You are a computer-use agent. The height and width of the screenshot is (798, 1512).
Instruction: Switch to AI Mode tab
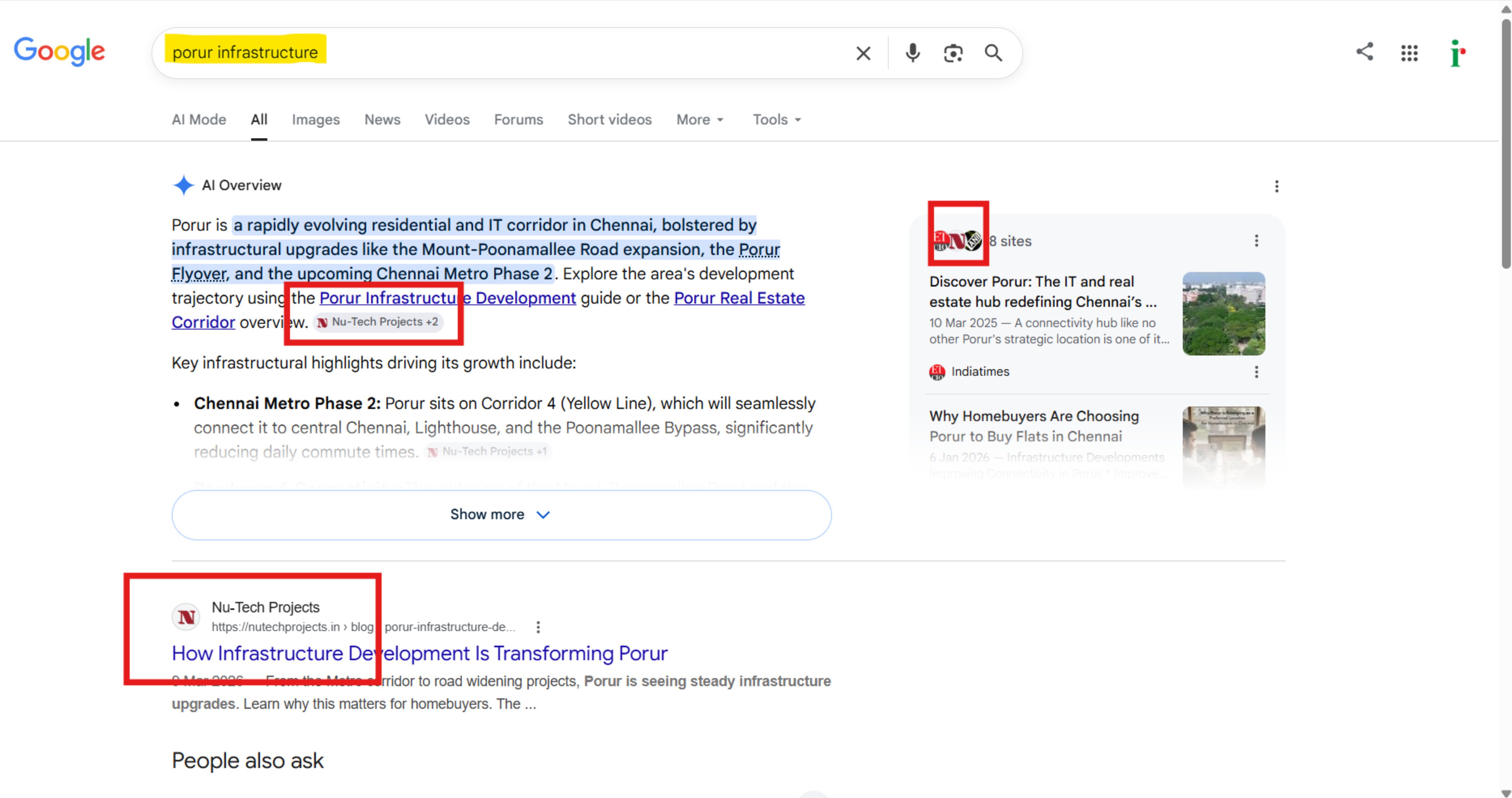[198, 120]
